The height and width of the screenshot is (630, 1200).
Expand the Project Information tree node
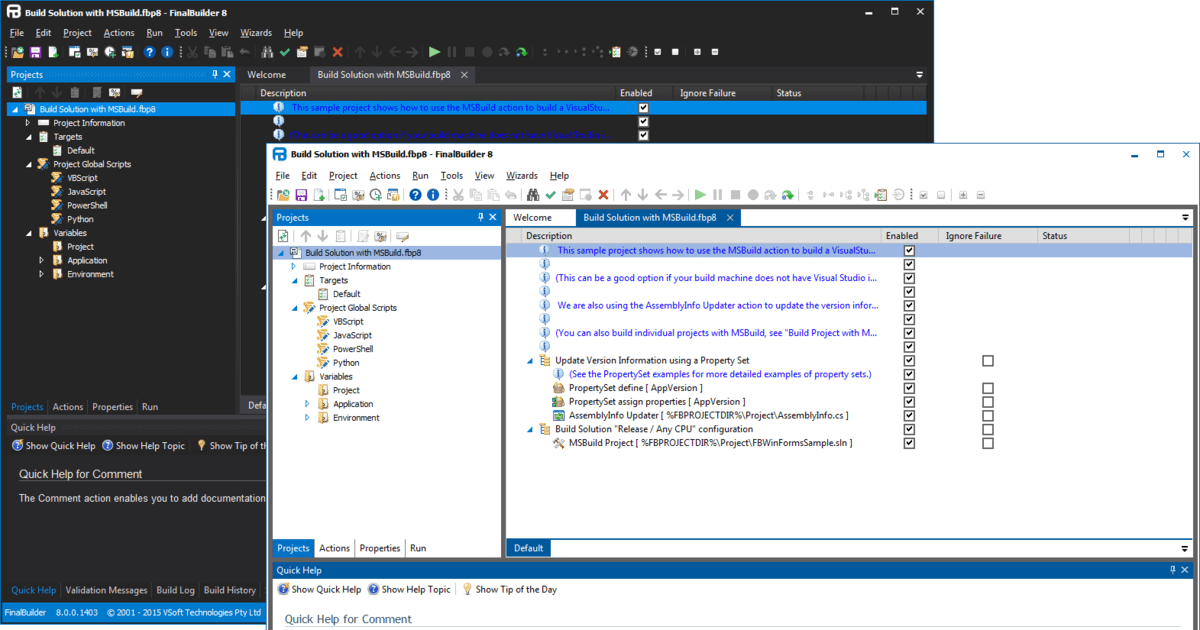296,266
